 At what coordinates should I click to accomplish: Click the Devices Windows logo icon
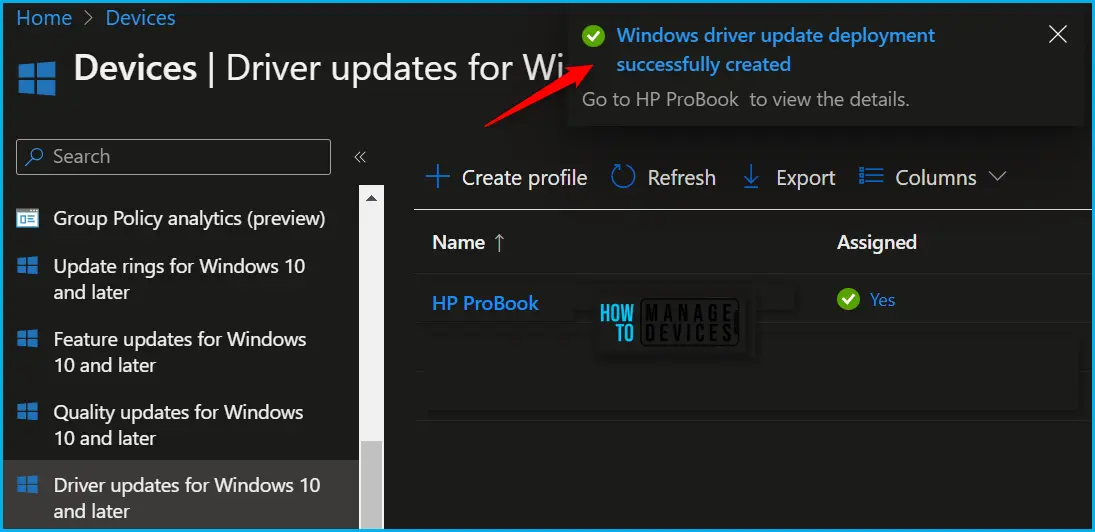coord(36,77)
